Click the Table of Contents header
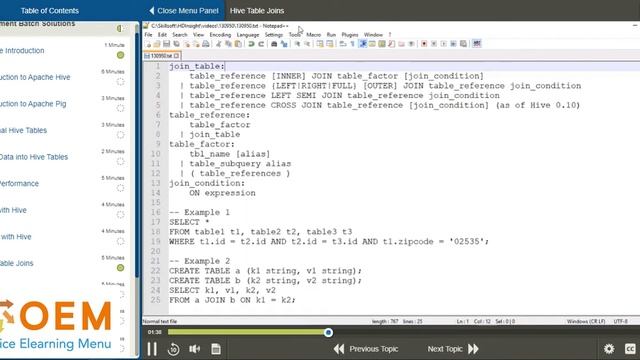The height and width of the screenshot is (360, 640). pyautogui.click(x=50, y=11)
